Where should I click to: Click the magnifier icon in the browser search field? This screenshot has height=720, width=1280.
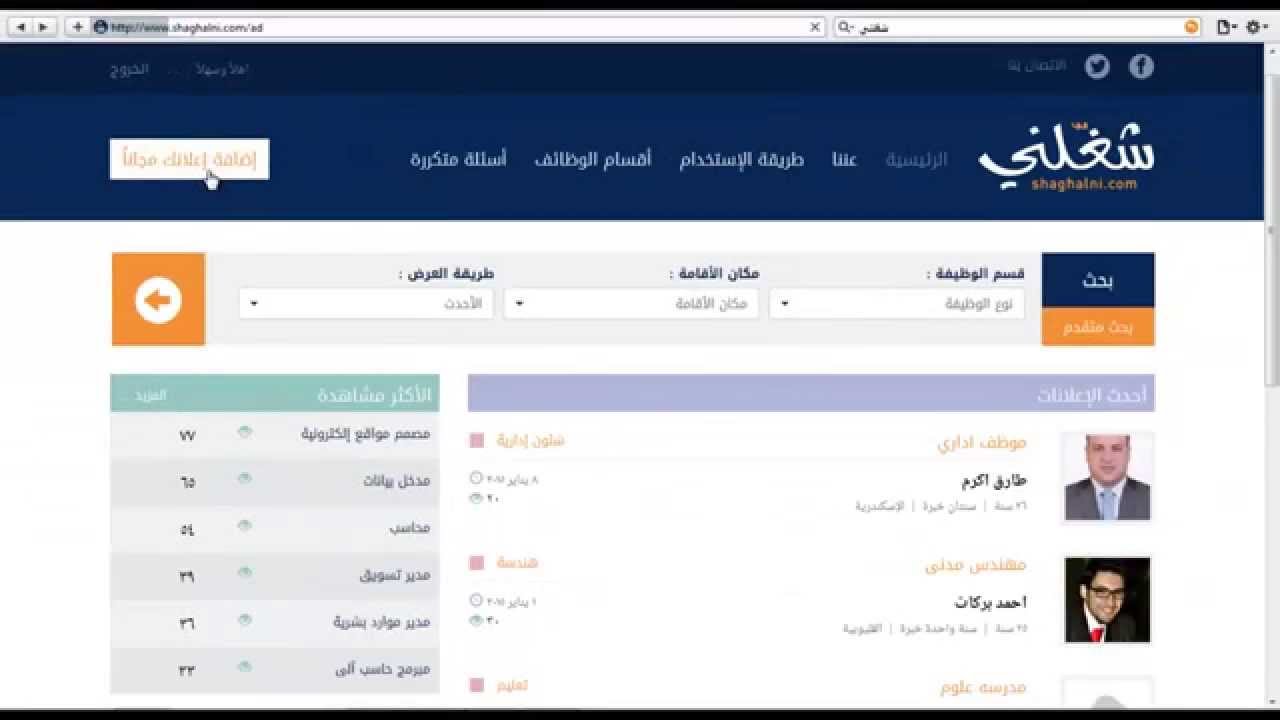[x=844, y=27]
